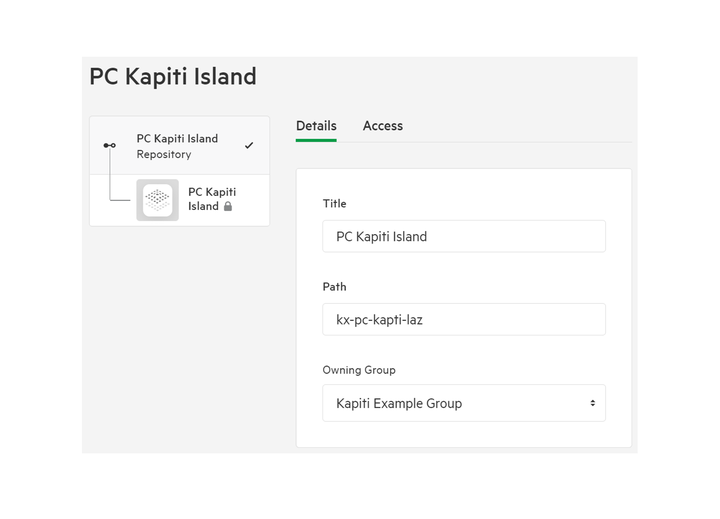Image resolution: width=720 pixels, height=519 pixels.
Task: Click the Repository subtitle text in sidebar
Action: [x=164, y=154]
